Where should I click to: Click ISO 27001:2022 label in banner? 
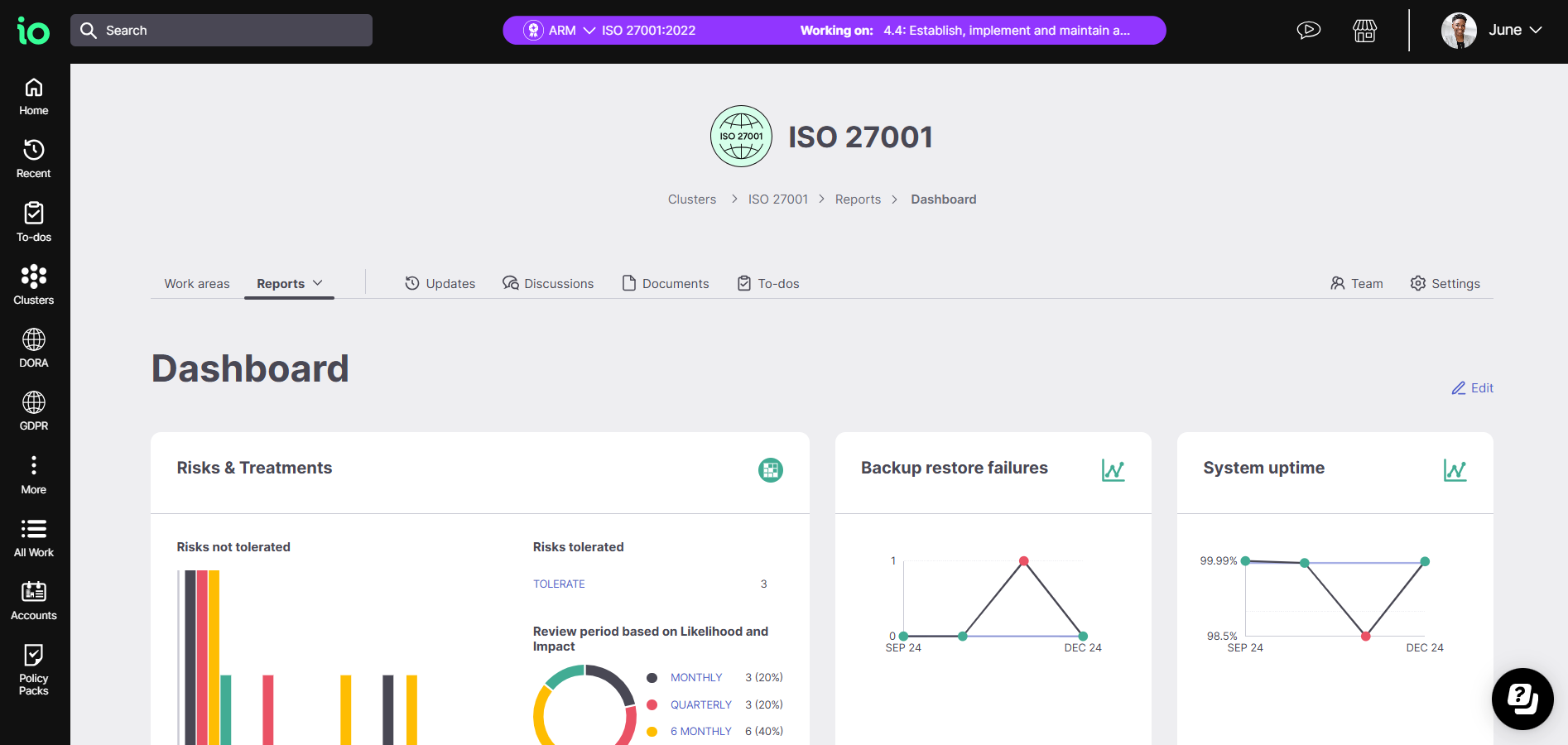pos(648,31)
